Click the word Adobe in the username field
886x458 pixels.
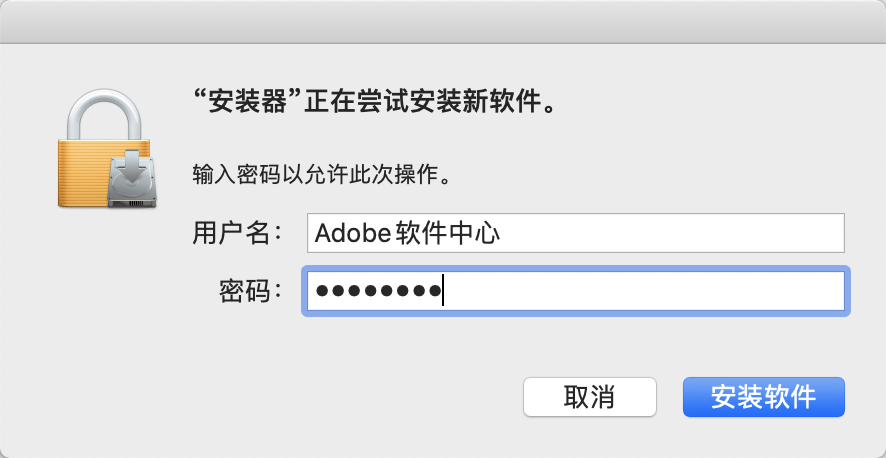[x=343, y=234]
